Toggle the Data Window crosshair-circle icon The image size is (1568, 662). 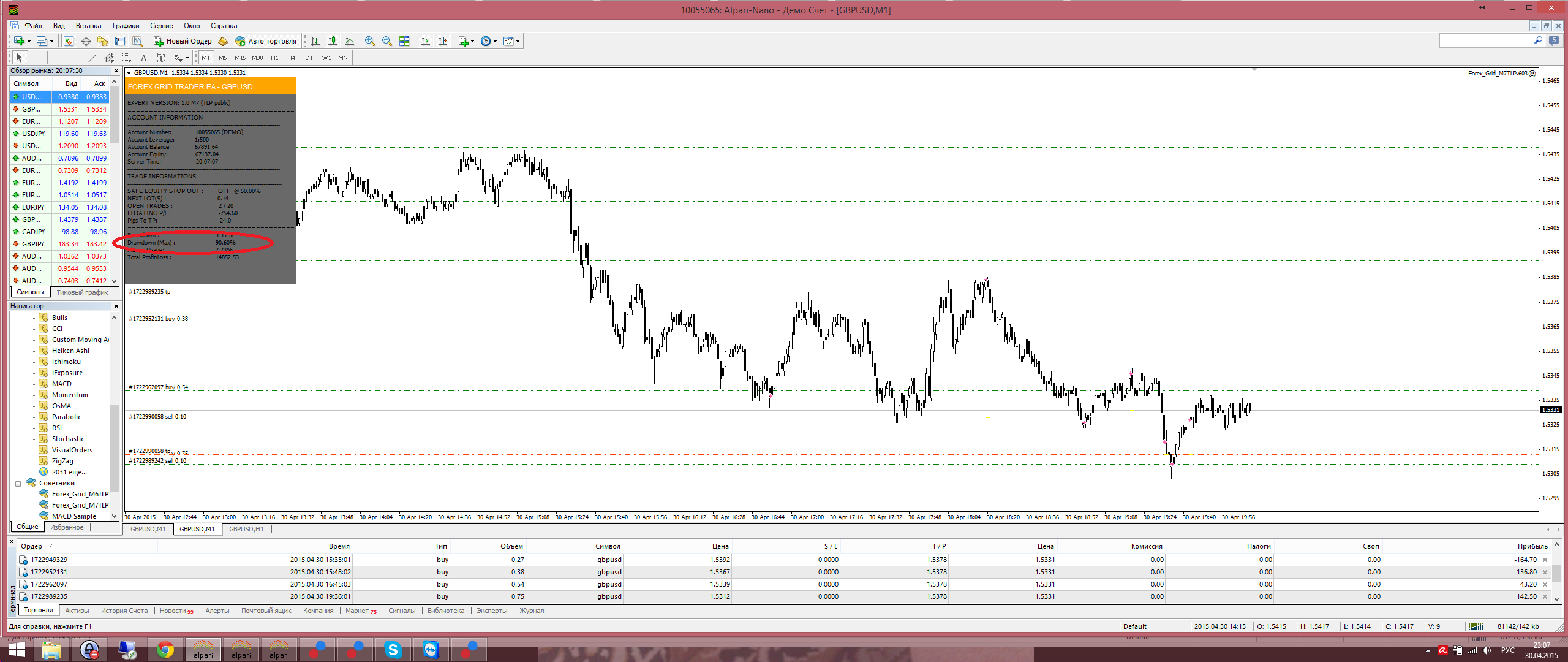coord(86,41)
